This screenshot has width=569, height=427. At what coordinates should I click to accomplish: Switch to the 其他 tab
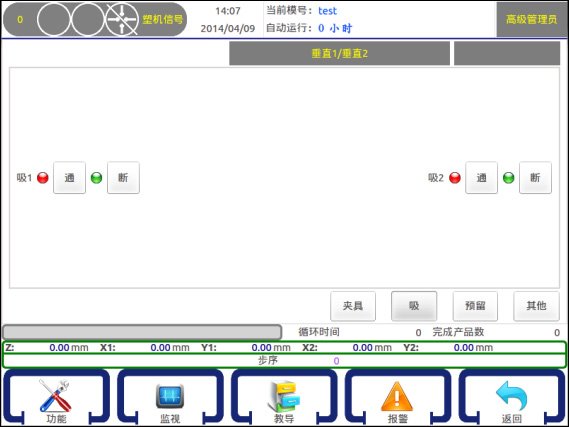coord(536,306)
